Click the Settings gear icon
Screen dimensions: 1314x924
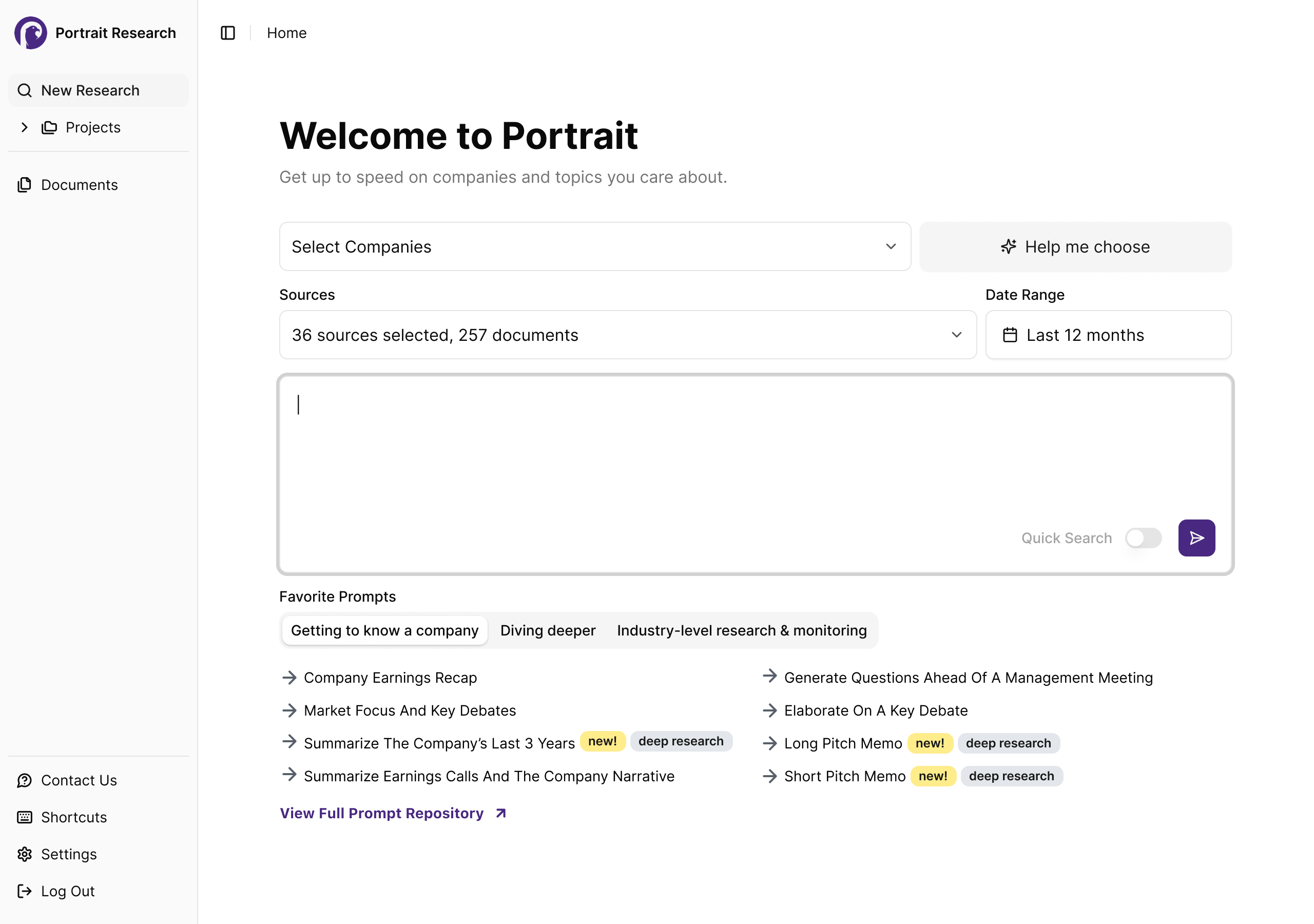[x=25, y=854]
